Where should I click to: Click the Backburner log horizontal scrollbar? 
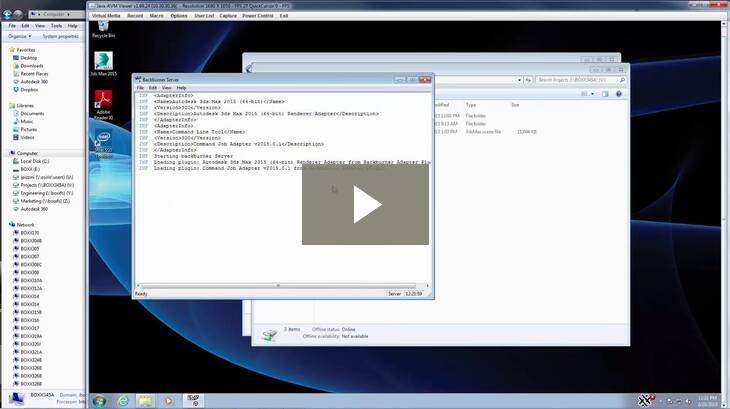tap(278, 286)
